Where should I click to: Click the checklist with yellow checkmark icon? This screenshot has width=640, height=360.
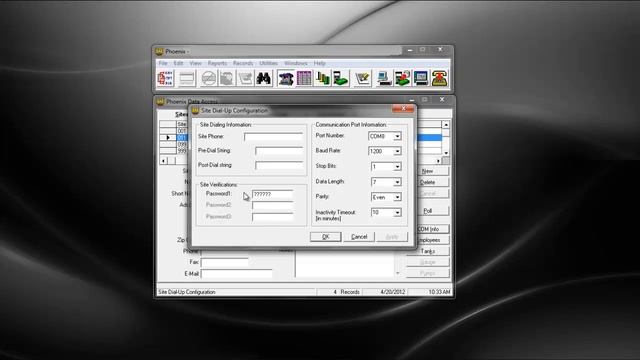click(x=362, y=78)
